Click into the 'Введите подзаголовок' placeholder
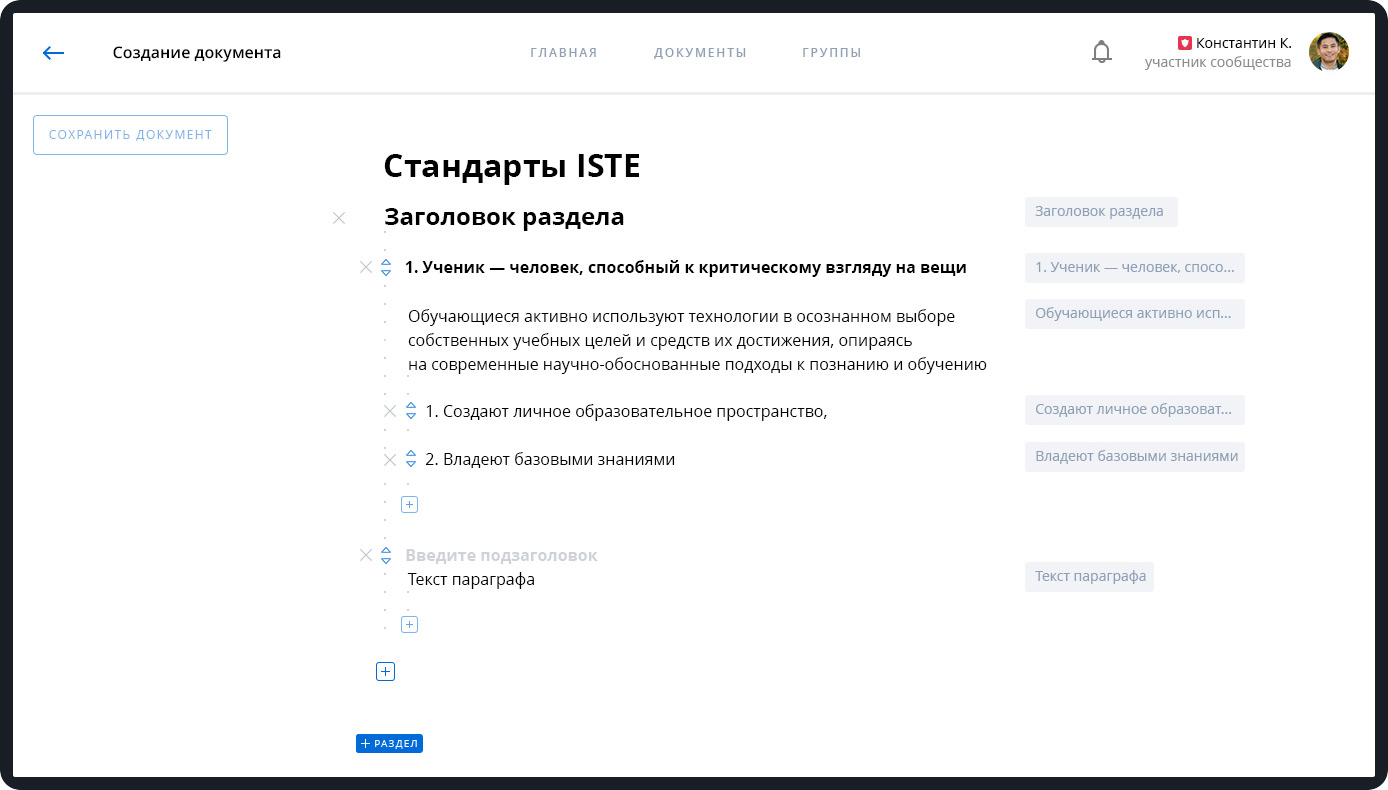 click(x=501, y=556)
